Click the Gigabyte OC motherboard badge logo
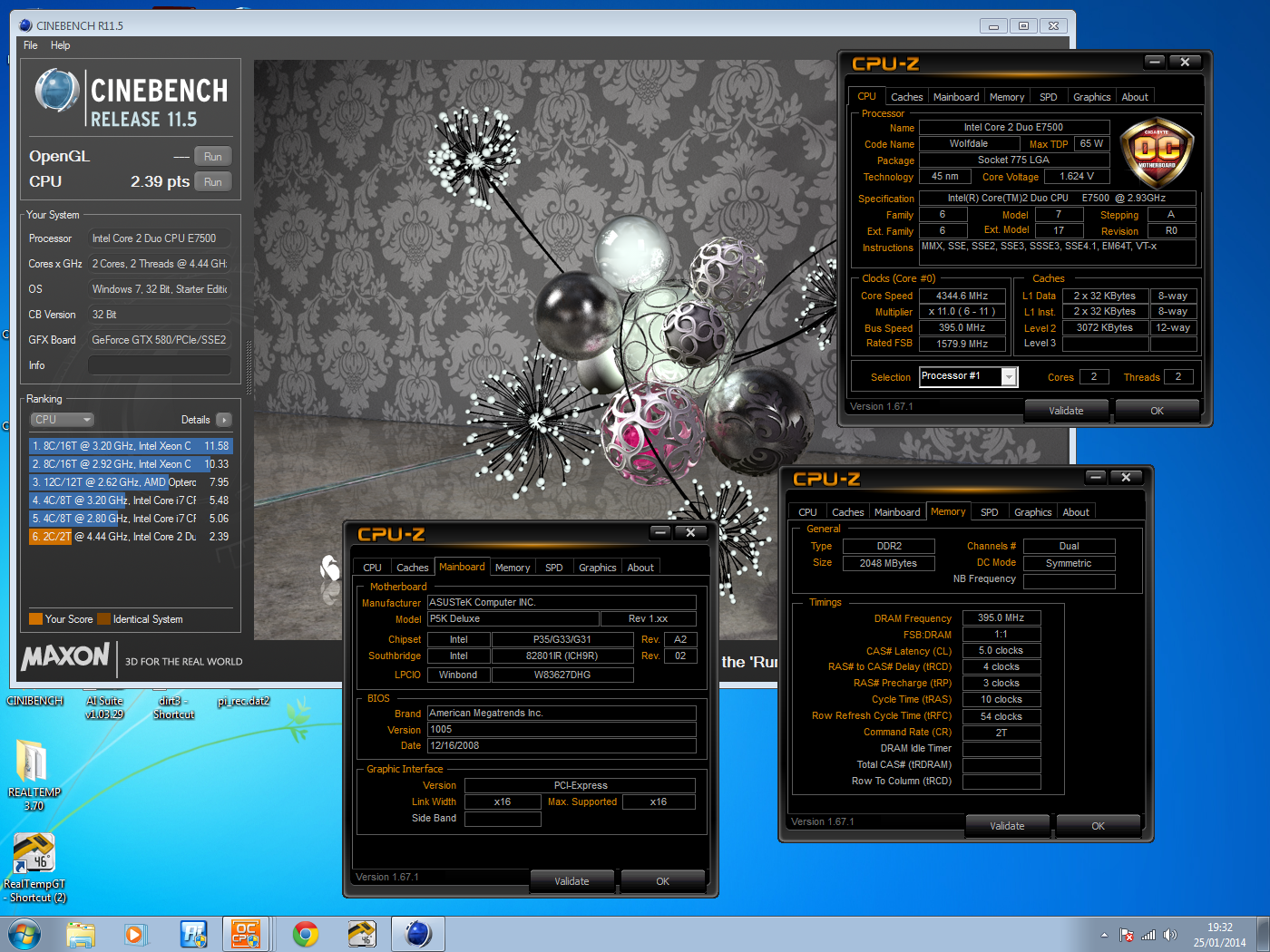1270x952 pixels. (1157, 153)
